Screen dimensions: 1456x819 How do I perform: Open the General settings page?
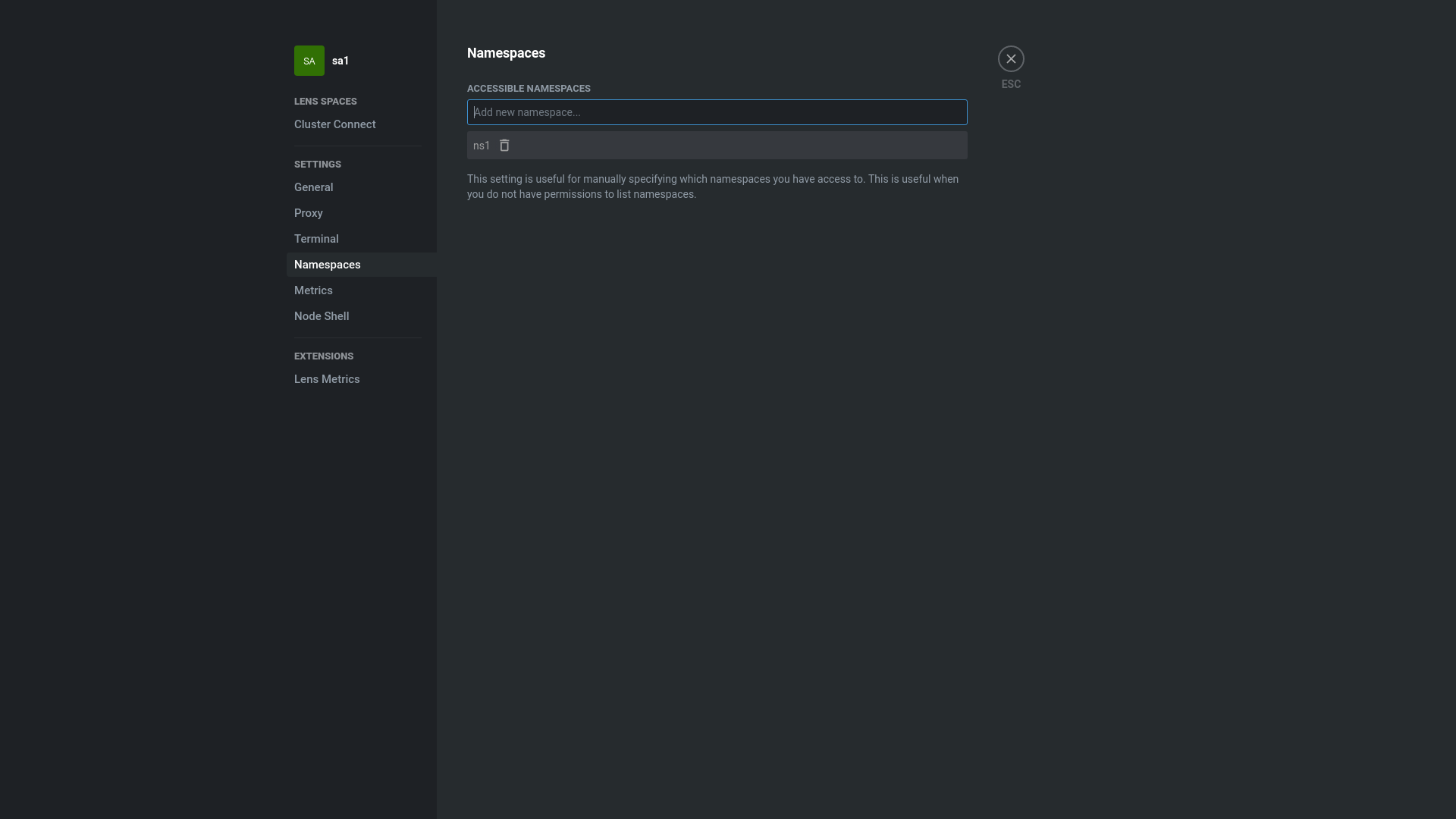[313, 187]
